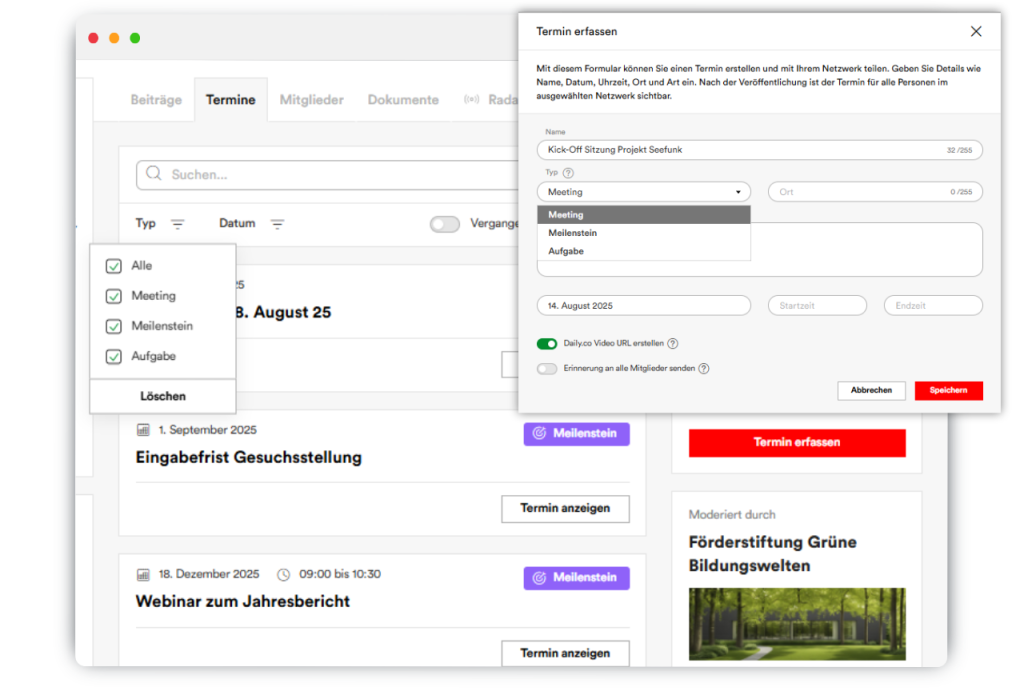Open the Dokumente tab

tap(403, 100)
